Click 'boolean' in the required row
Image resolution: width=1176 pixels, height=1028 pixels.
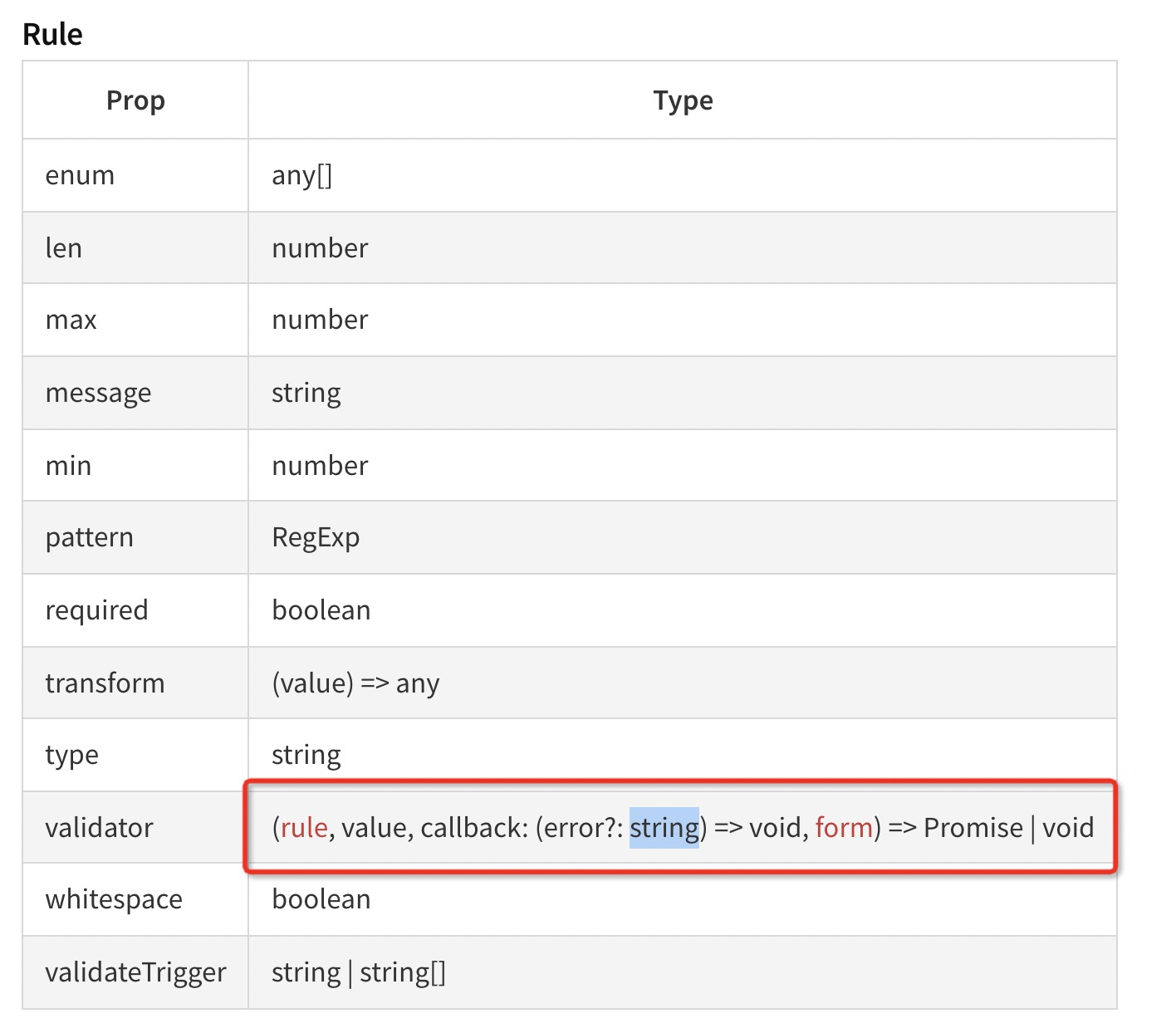(x=321, y=610)
